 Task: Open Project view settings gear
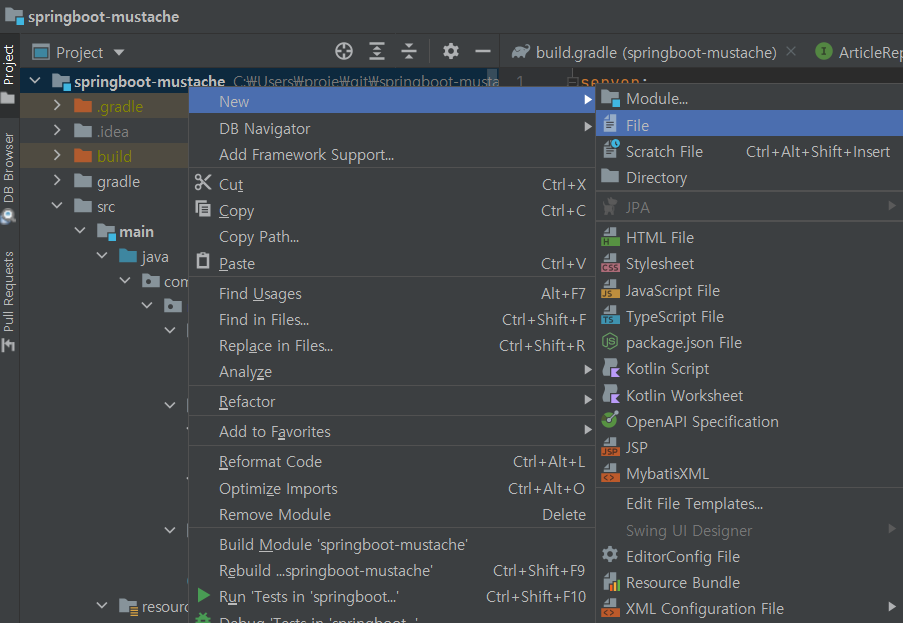450,52
